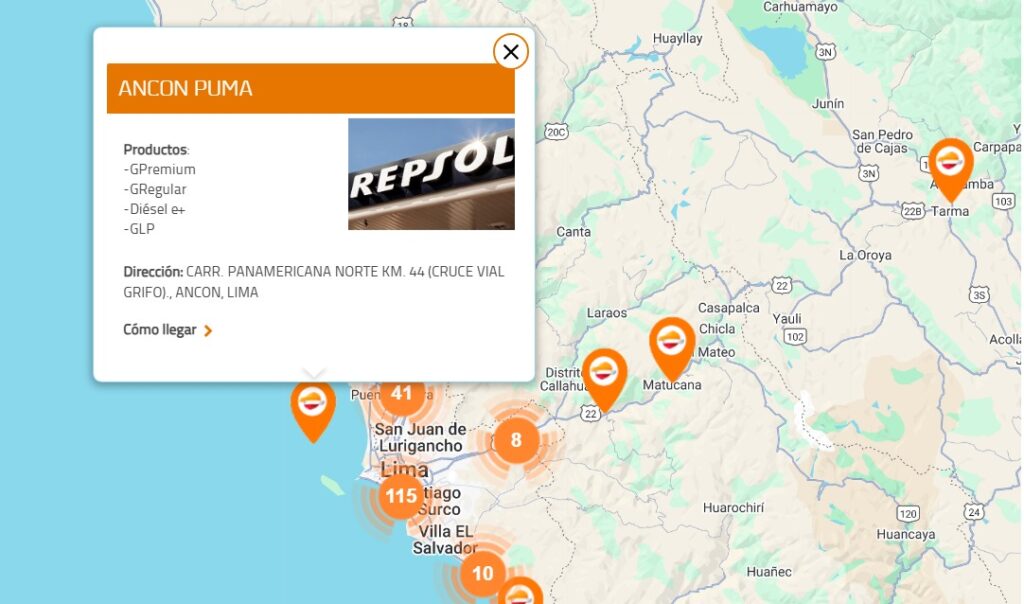Expand the cluster of 10 stations
This screenshot has width=1024, height=604.
pos(483,573)
